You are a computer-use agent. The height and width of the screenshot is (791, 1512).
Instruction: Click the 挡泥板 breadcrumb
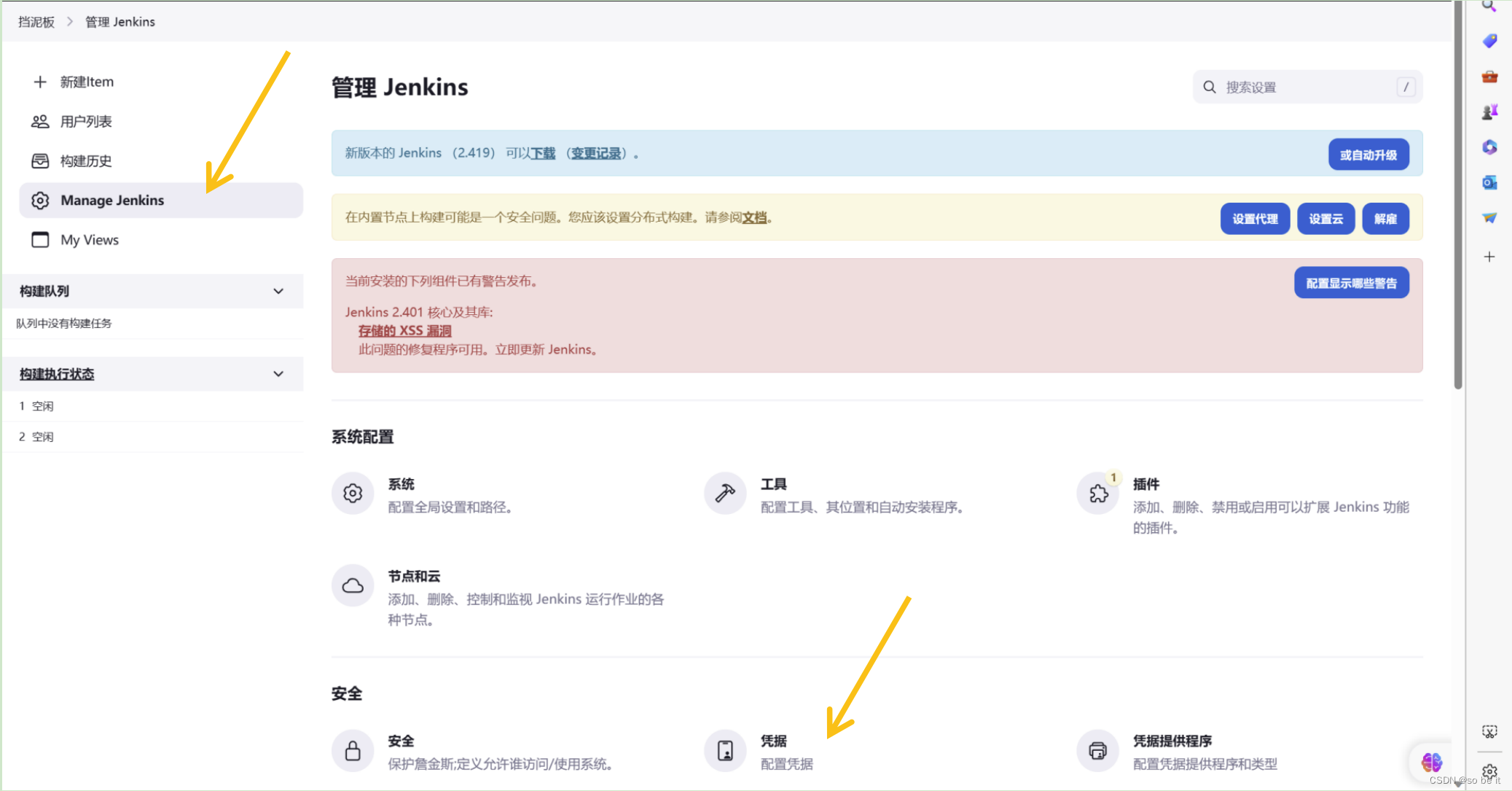coord(36,22)
